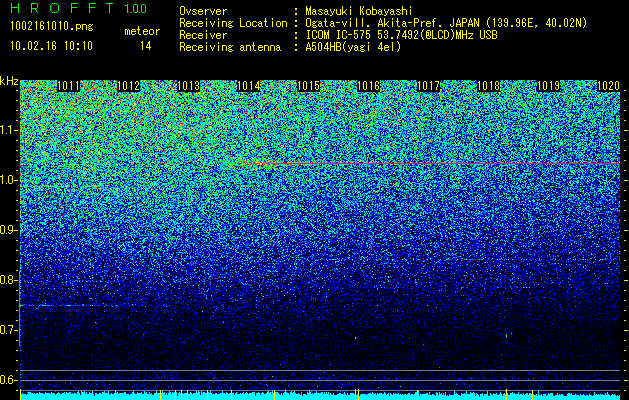
Task: Select the file name 1002161010.png
Action: point(52,26)
